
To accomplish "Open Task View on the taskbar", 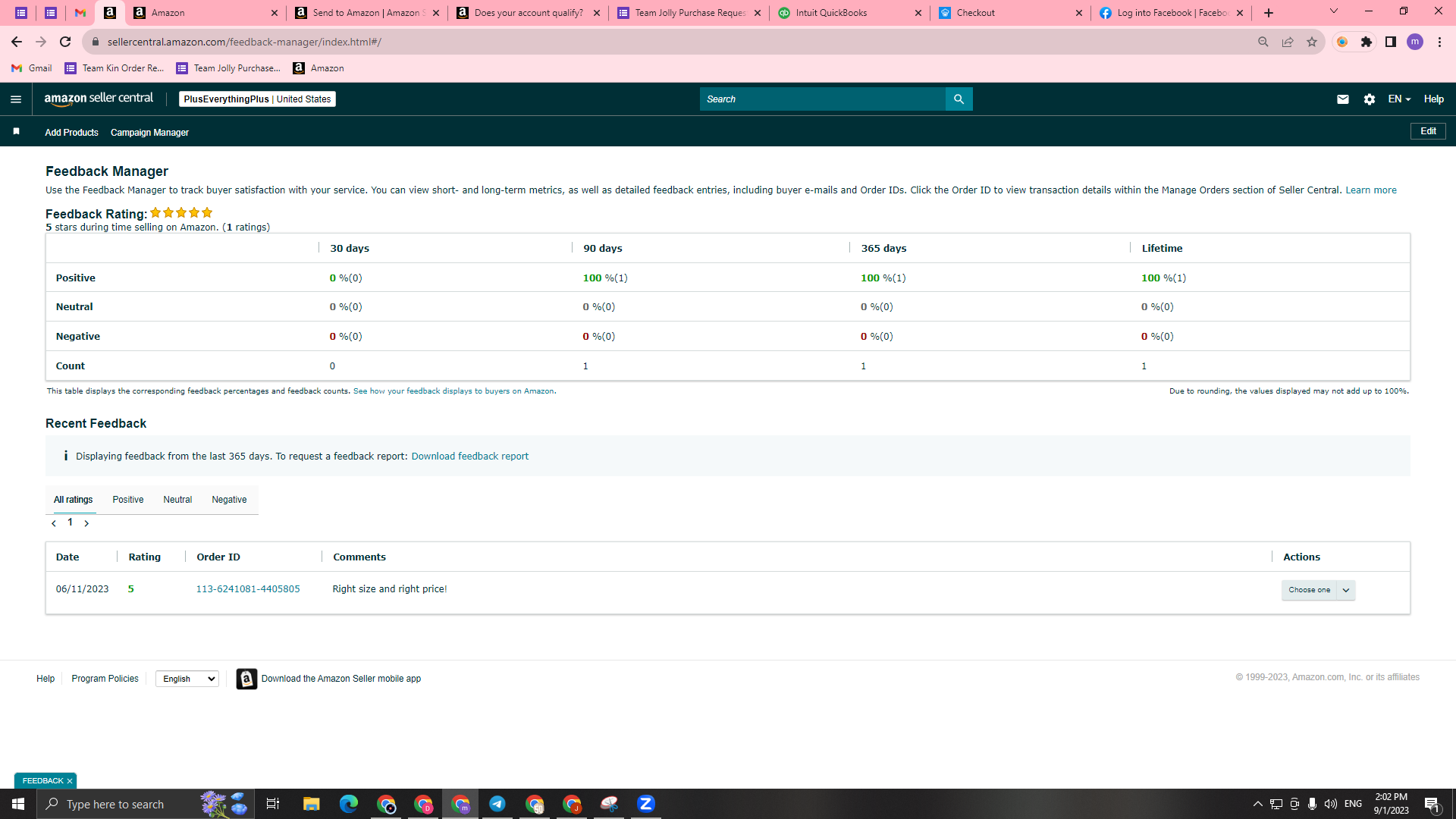I will (273, 804).
